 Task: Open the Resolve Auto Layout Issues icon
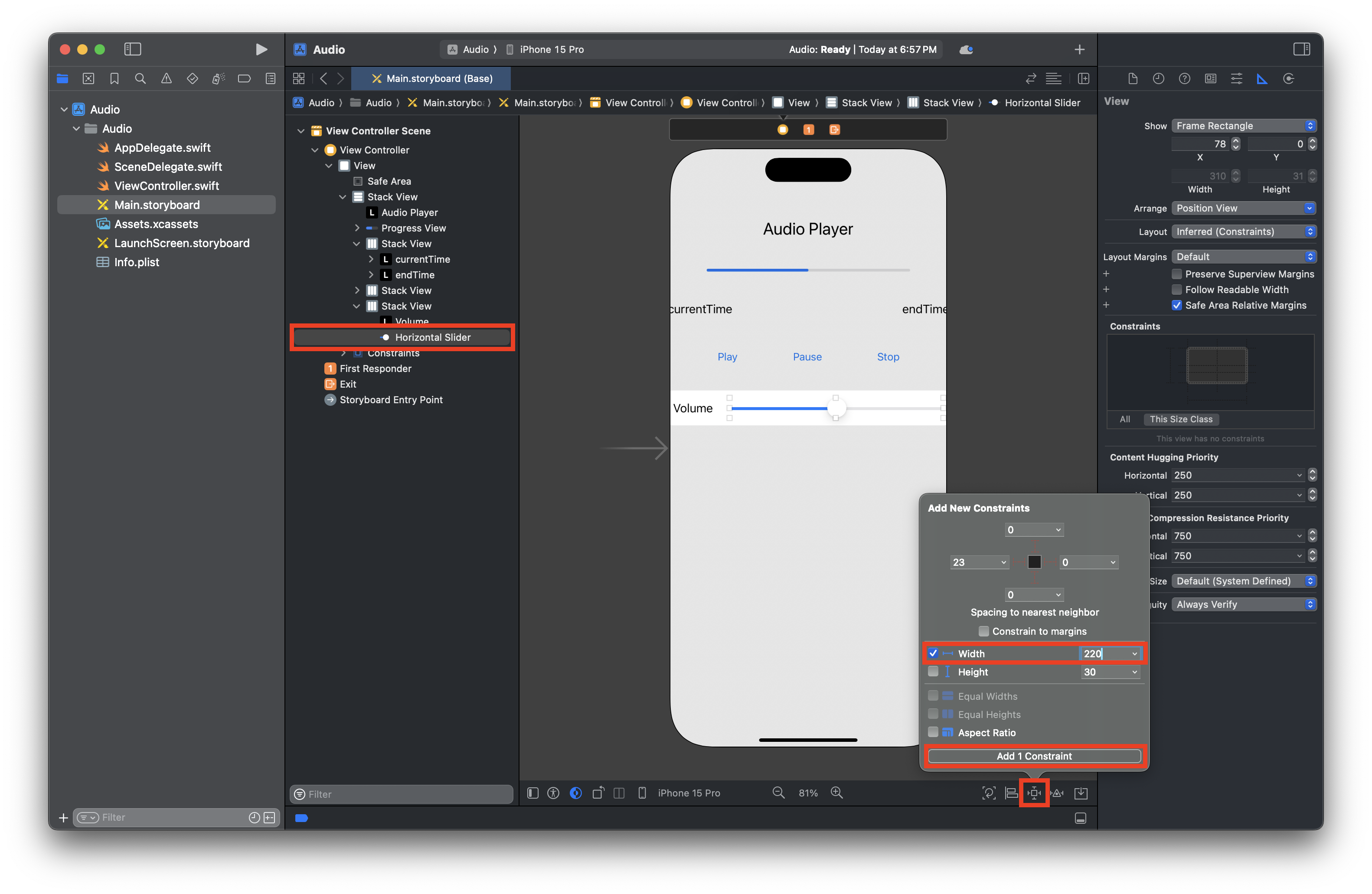pyautogui.click(x=1057, y=793)
